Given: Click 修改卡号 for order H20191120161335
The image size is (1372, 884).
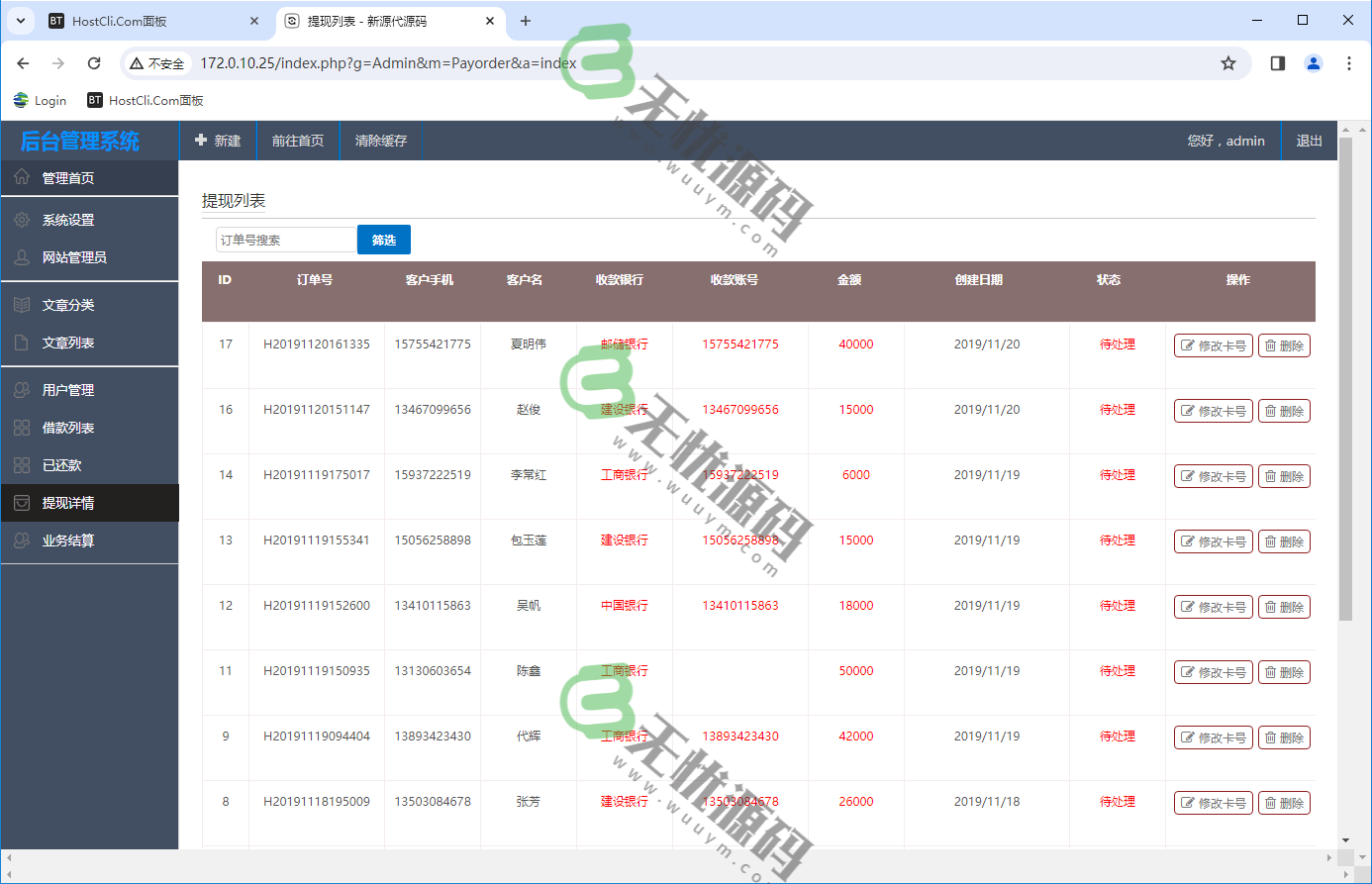Looking at the screenshot, I should click(x=1214, y=345).
